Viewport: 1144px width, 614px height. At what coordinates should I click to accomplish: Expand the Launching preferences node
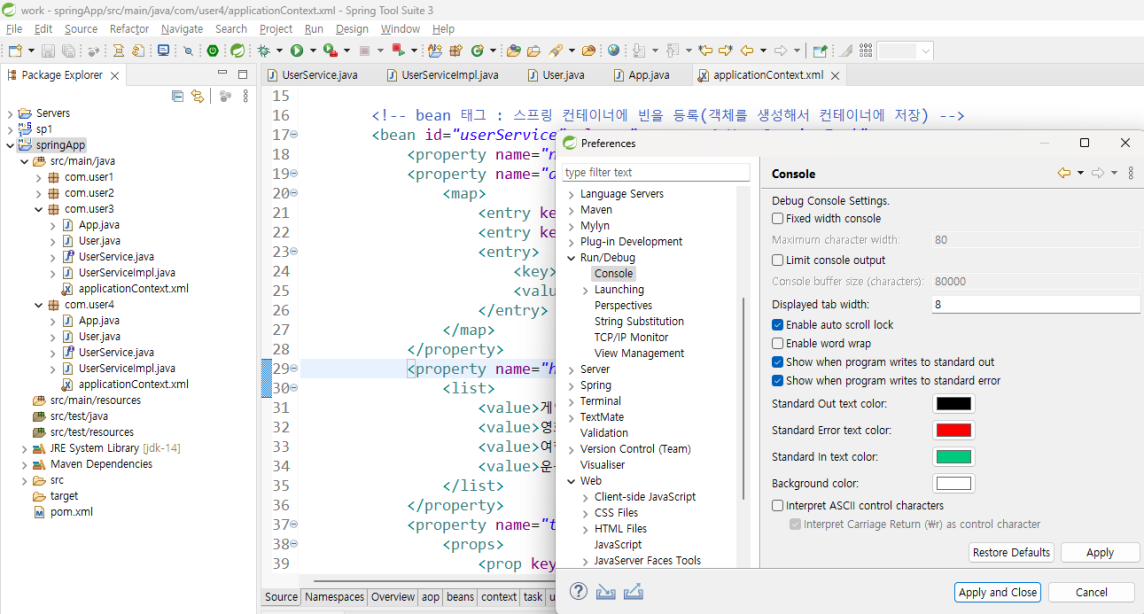click(x=586, y=290)
